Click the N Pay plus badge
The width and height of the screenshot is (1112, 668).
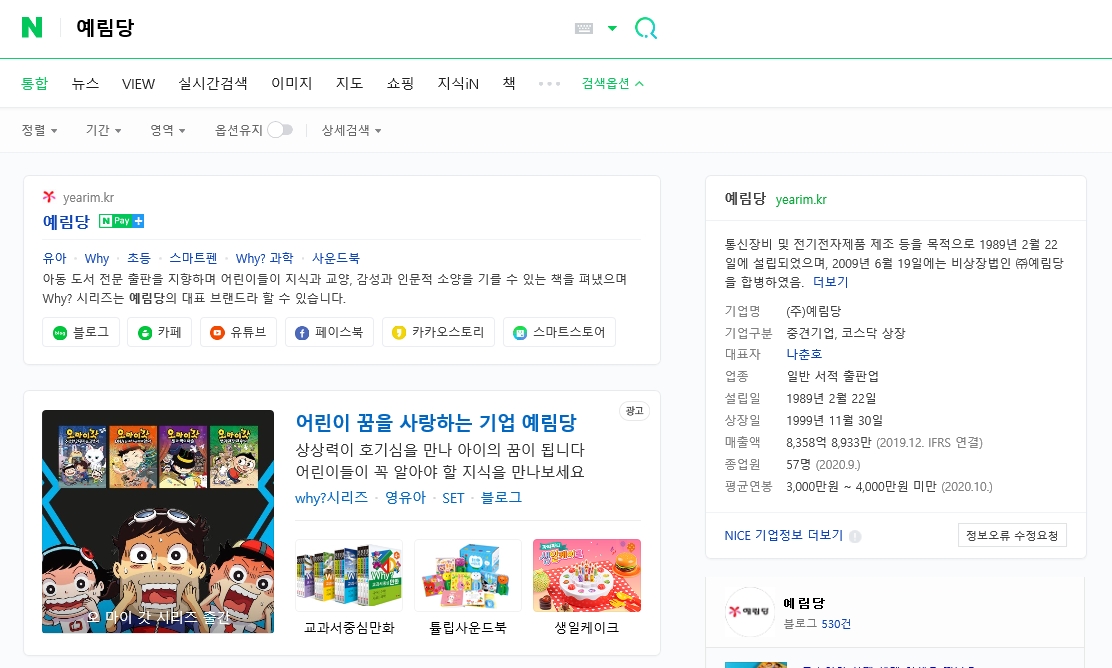point(121,221)
